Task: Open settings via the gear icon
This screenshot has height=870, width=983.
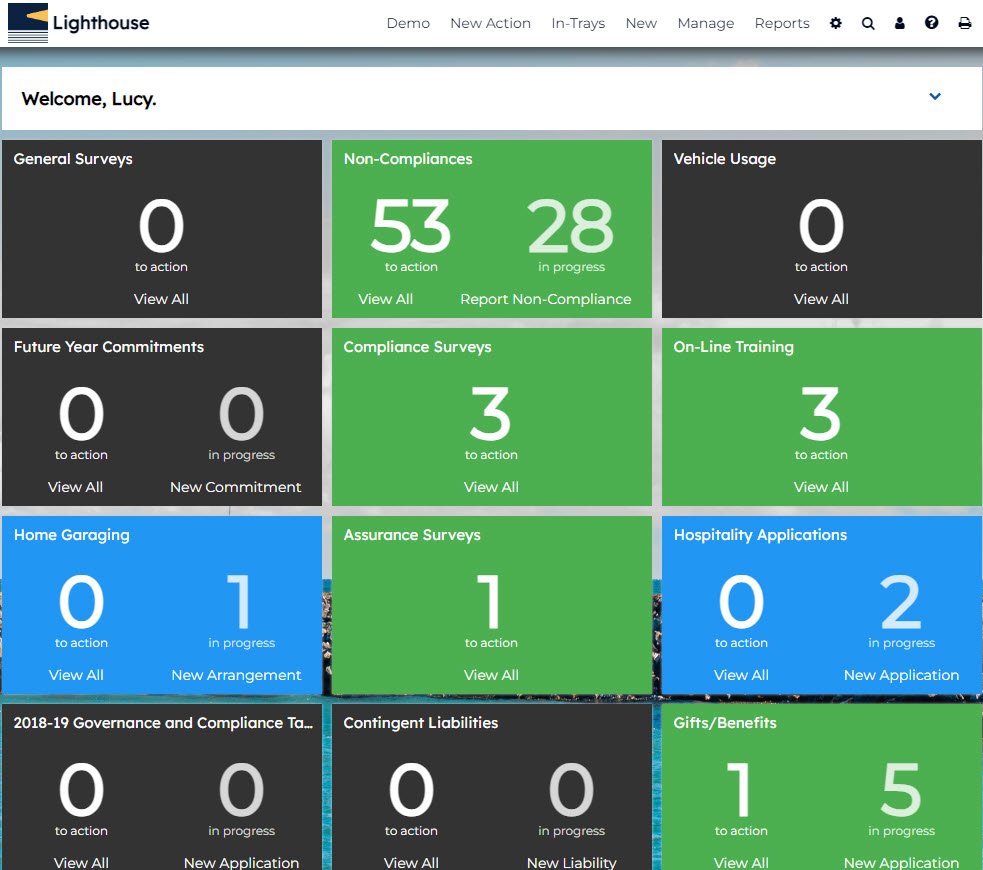Action: click(x=836, y=23)
